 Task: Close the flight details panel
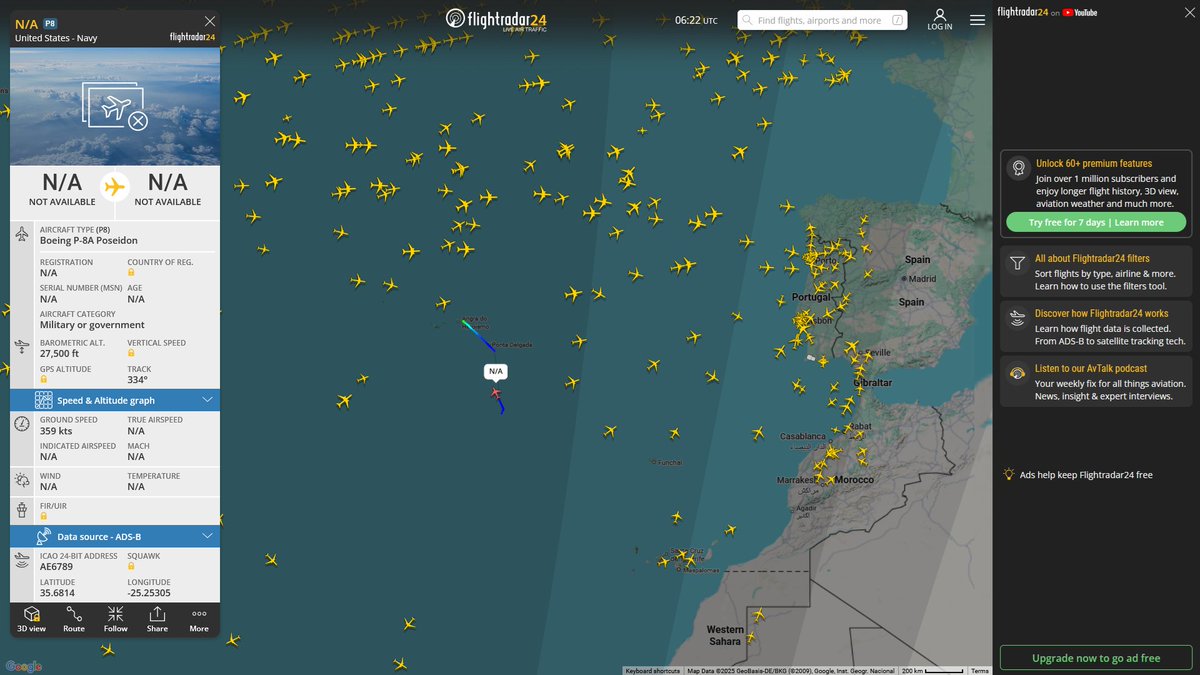(x=209, y=21)
